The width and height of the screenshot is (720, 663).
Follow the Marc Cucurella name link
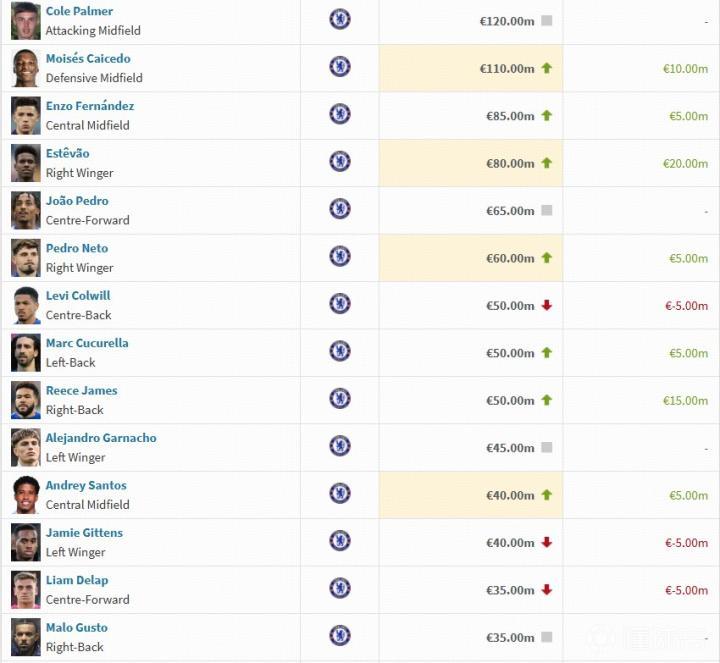pyautogui.click(x=87, y=343)
